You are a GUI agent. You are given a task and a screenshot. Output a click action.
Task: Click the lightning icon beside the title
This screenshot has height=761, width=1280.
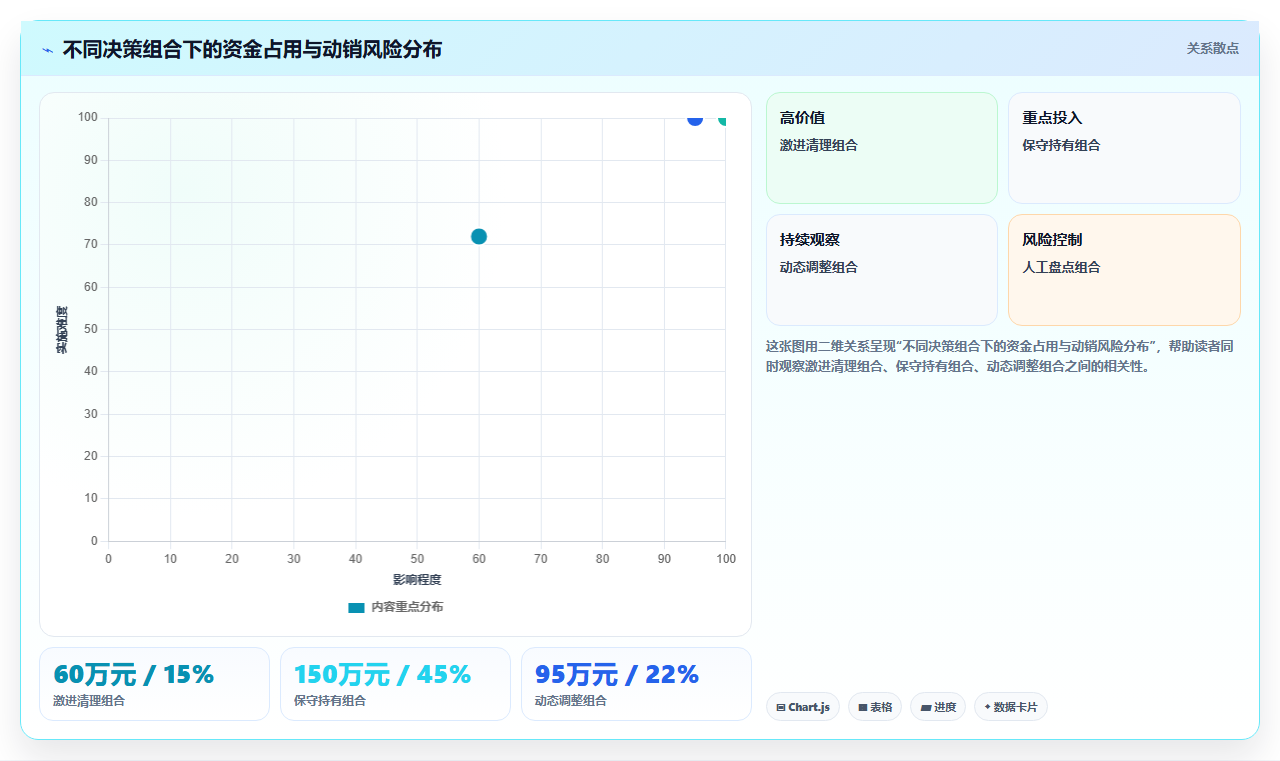coord(47,50)
